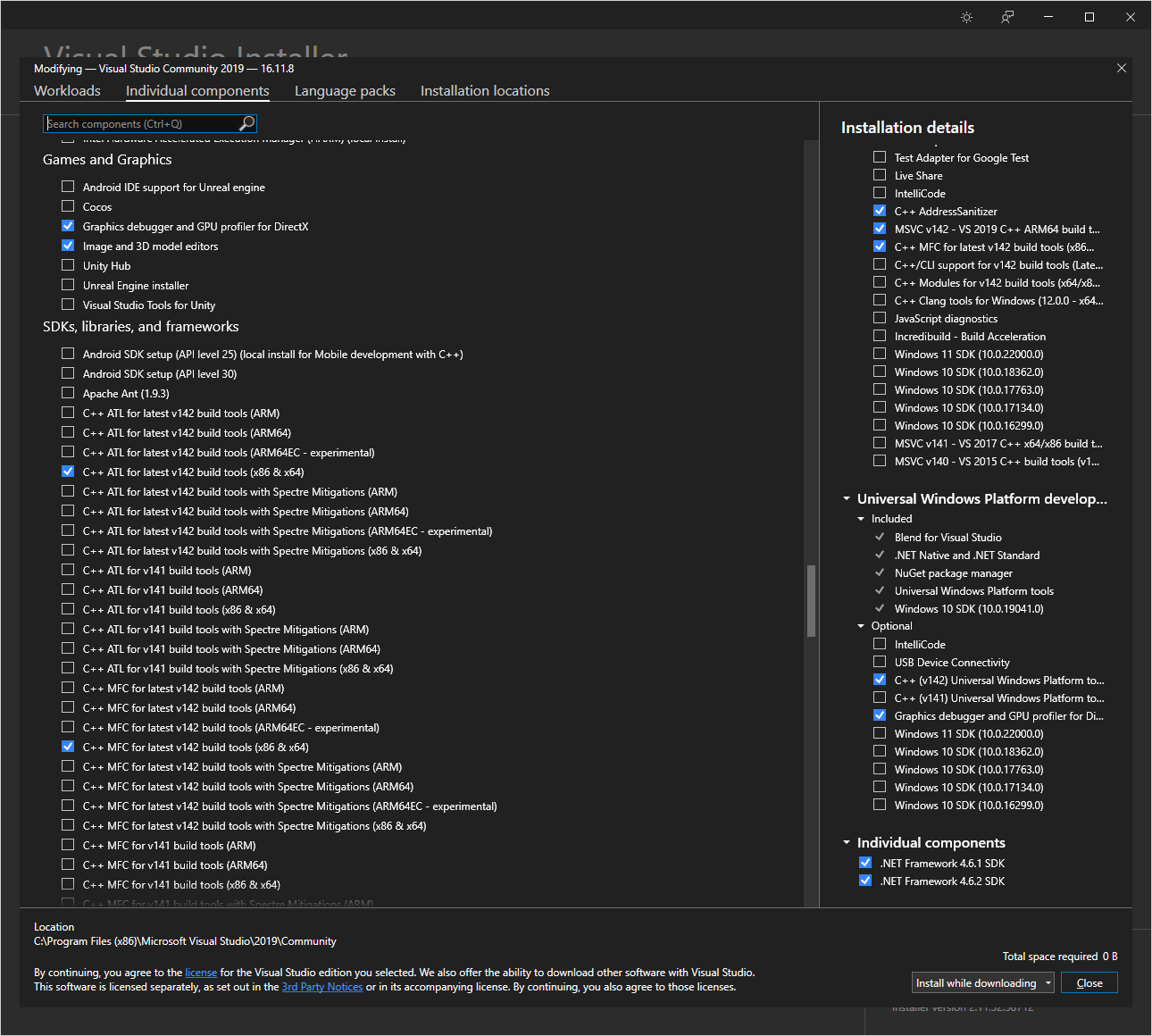
Task: Check Apache Ant (1.9.3)
Action: (x=68, y=393)
